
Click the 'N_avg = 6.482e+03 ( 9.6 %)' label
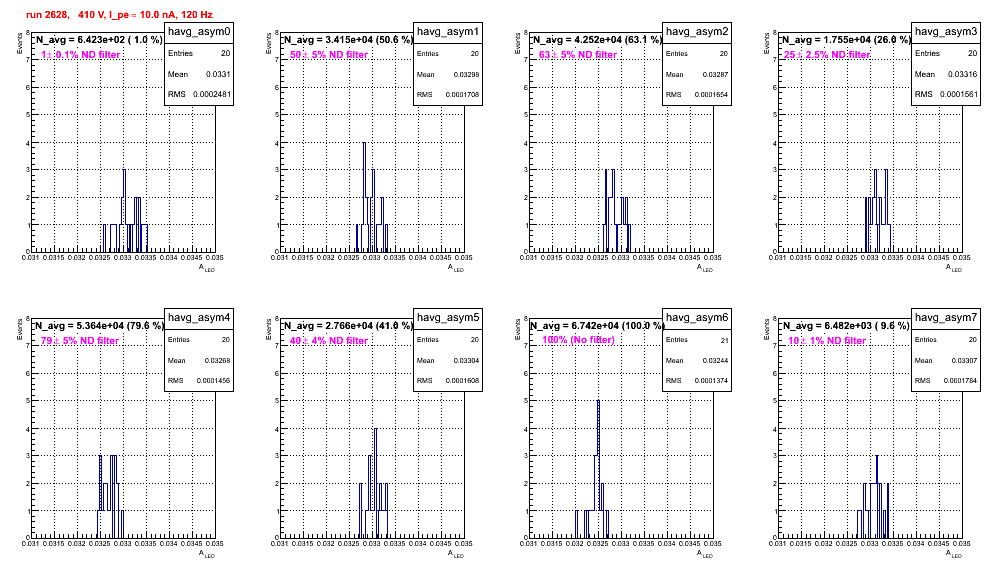pos(846,325)
